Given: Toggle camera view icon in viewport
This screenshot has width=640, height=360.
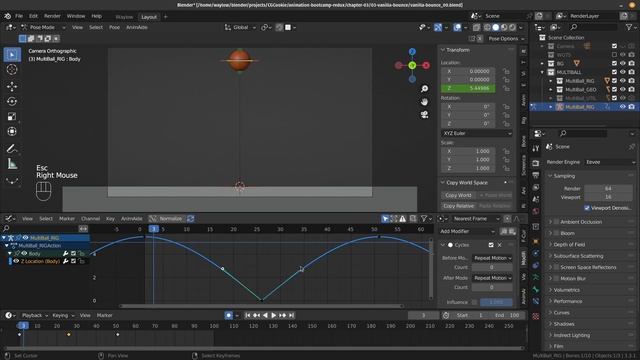Looking at the screenshot, I should tap(424, 115).
